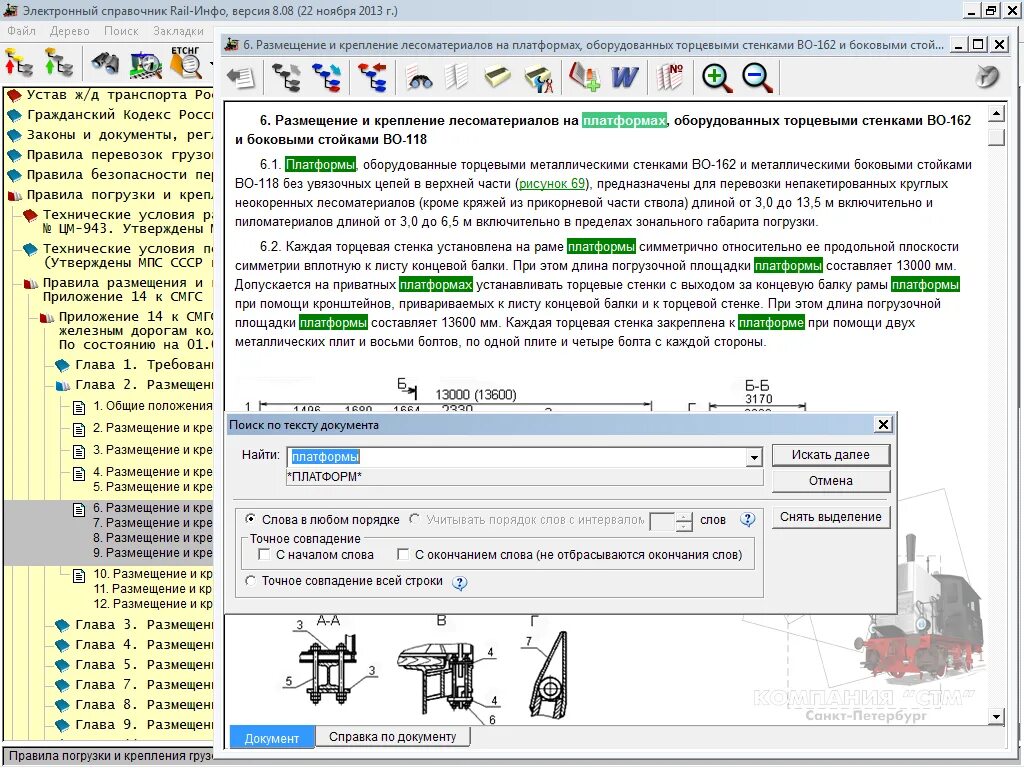
Task: Switch to the Документ tab
Action: tap(272, 737)
